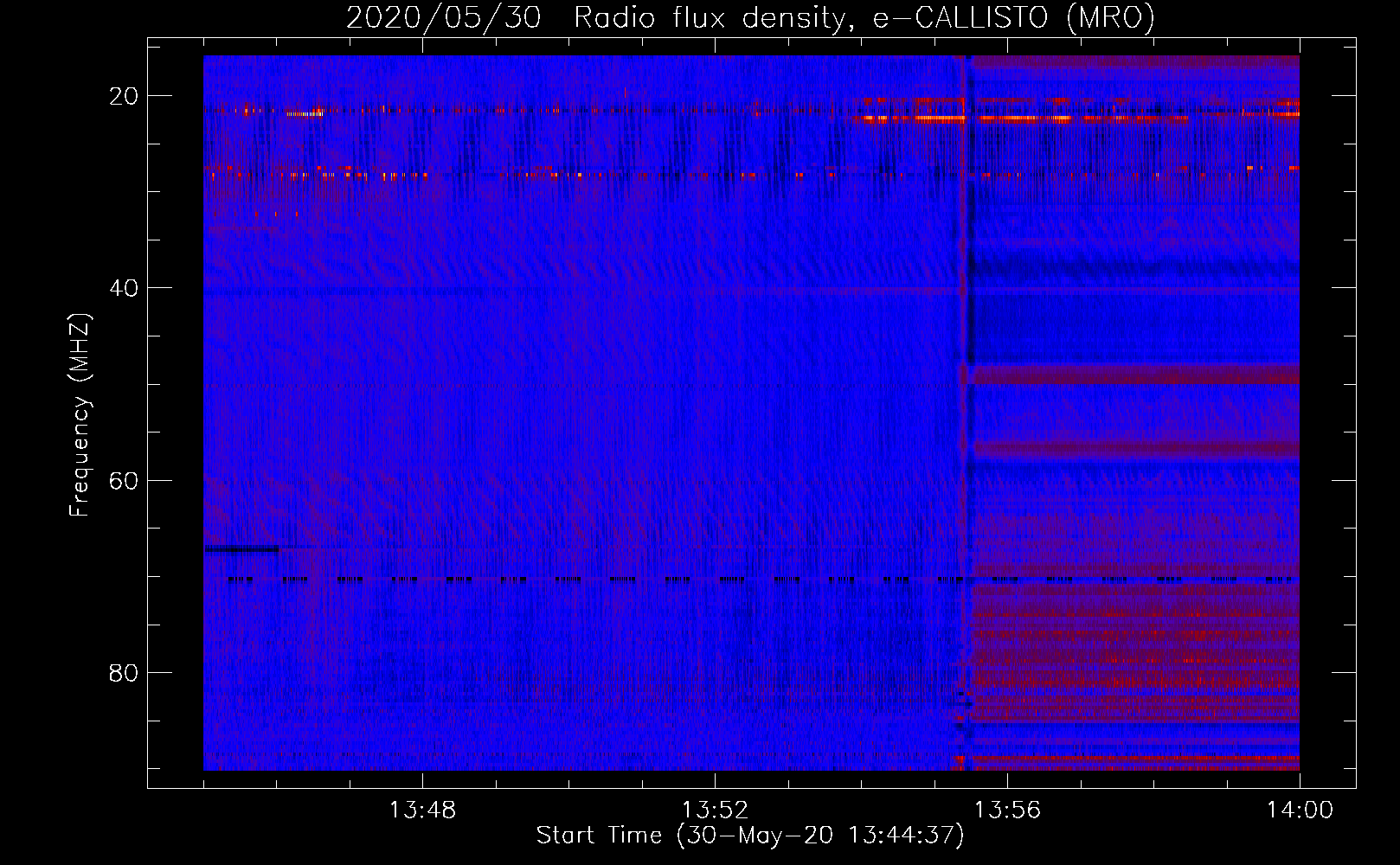Click the 14:00 time tick label
Viewport: 1400px width, 865px height.
coord(1300,811)
